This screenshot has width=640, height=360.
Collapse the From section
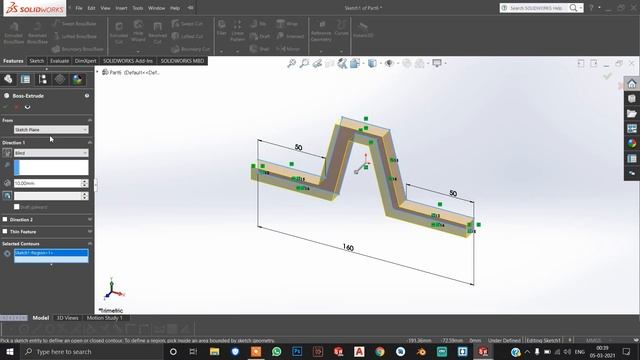pos(90,120)
